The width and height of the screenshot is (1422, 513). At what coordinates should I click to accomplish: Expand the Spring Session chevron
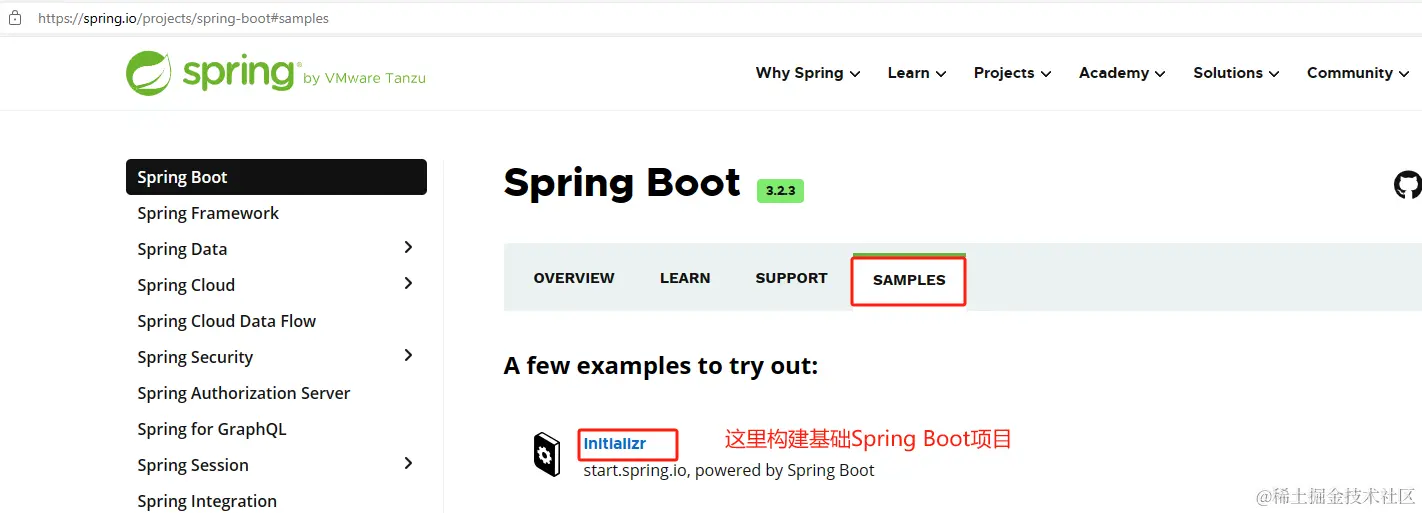(408, 464)
